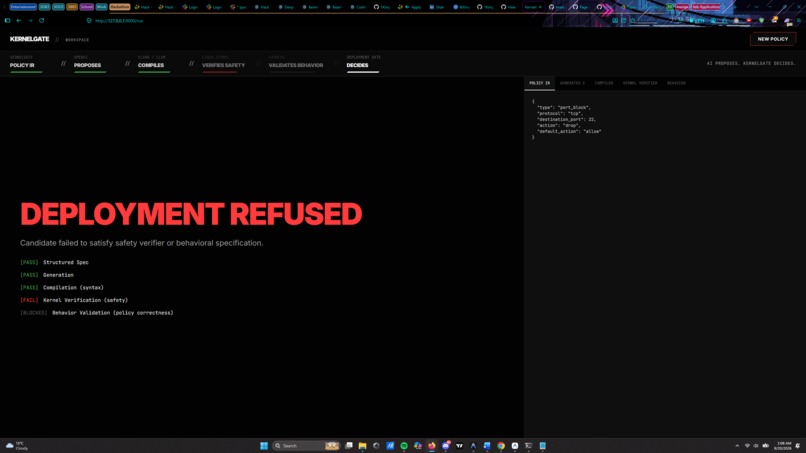The width and height of the screenshot is (806, 453).
Task: Click the "default_action": "allow" JSON line
Action: [x=569, y=131]
